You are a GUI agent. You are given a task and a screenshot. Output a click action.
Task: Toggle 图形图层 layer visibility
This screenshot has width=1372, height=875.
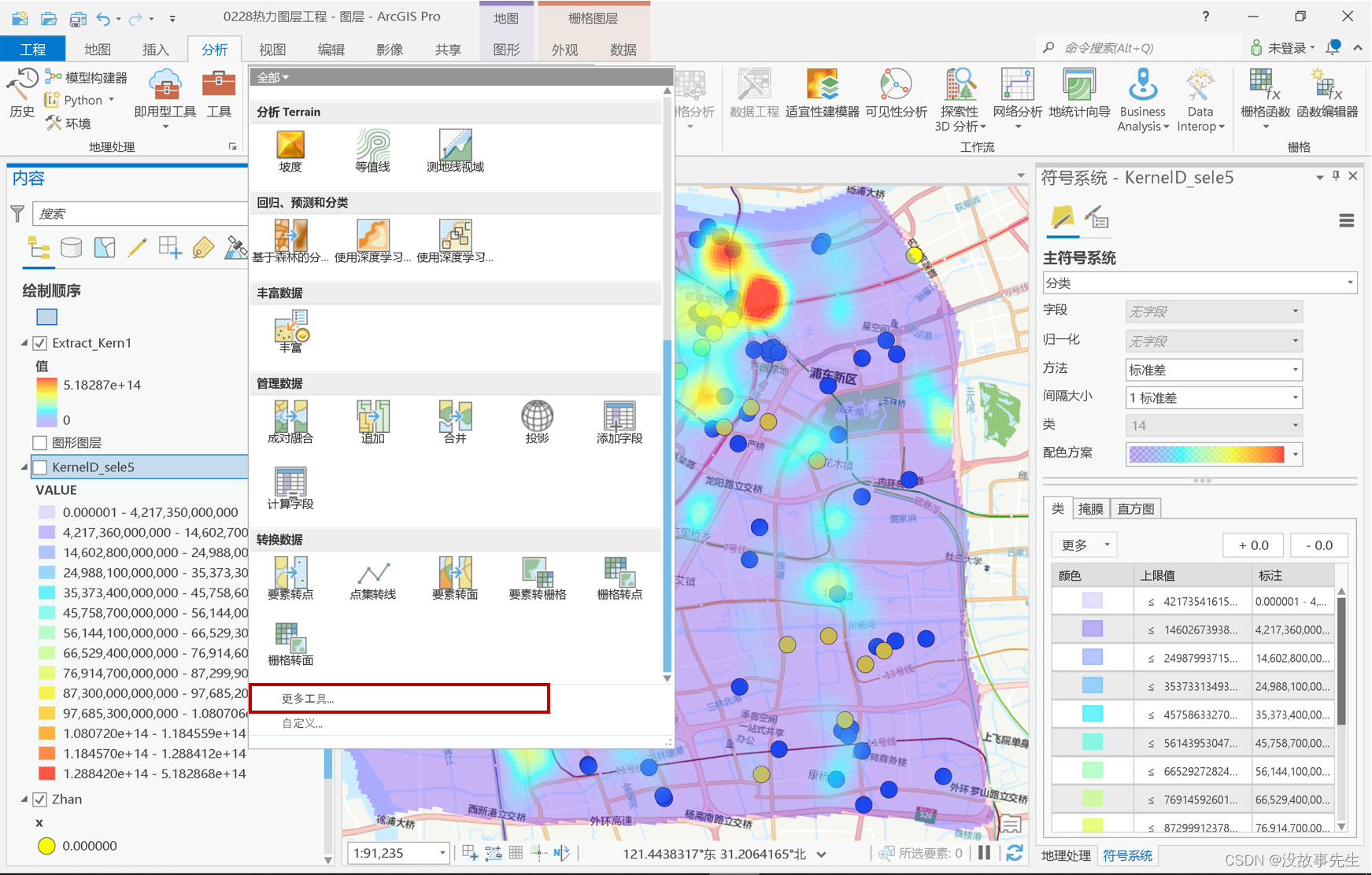click(x=40, y=442)
